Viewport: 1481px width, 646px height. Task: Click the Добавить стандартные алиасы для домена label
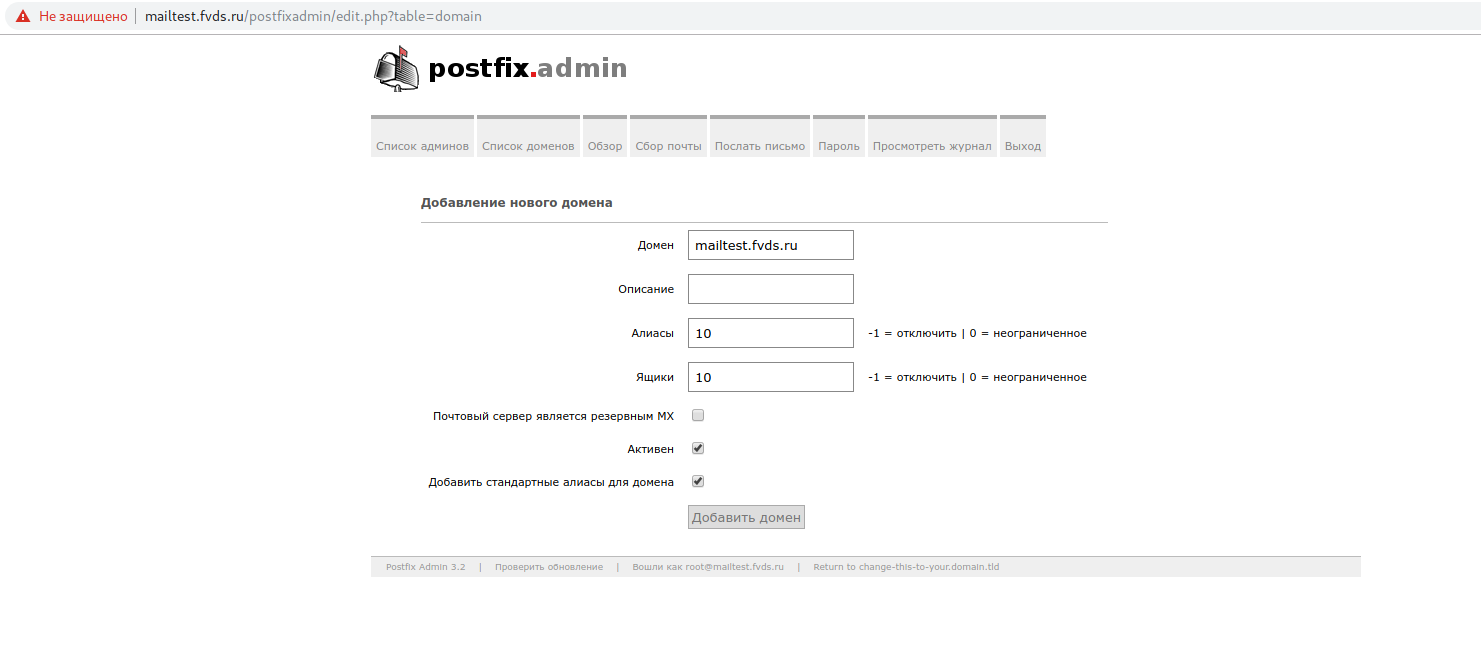click(551, 482)
